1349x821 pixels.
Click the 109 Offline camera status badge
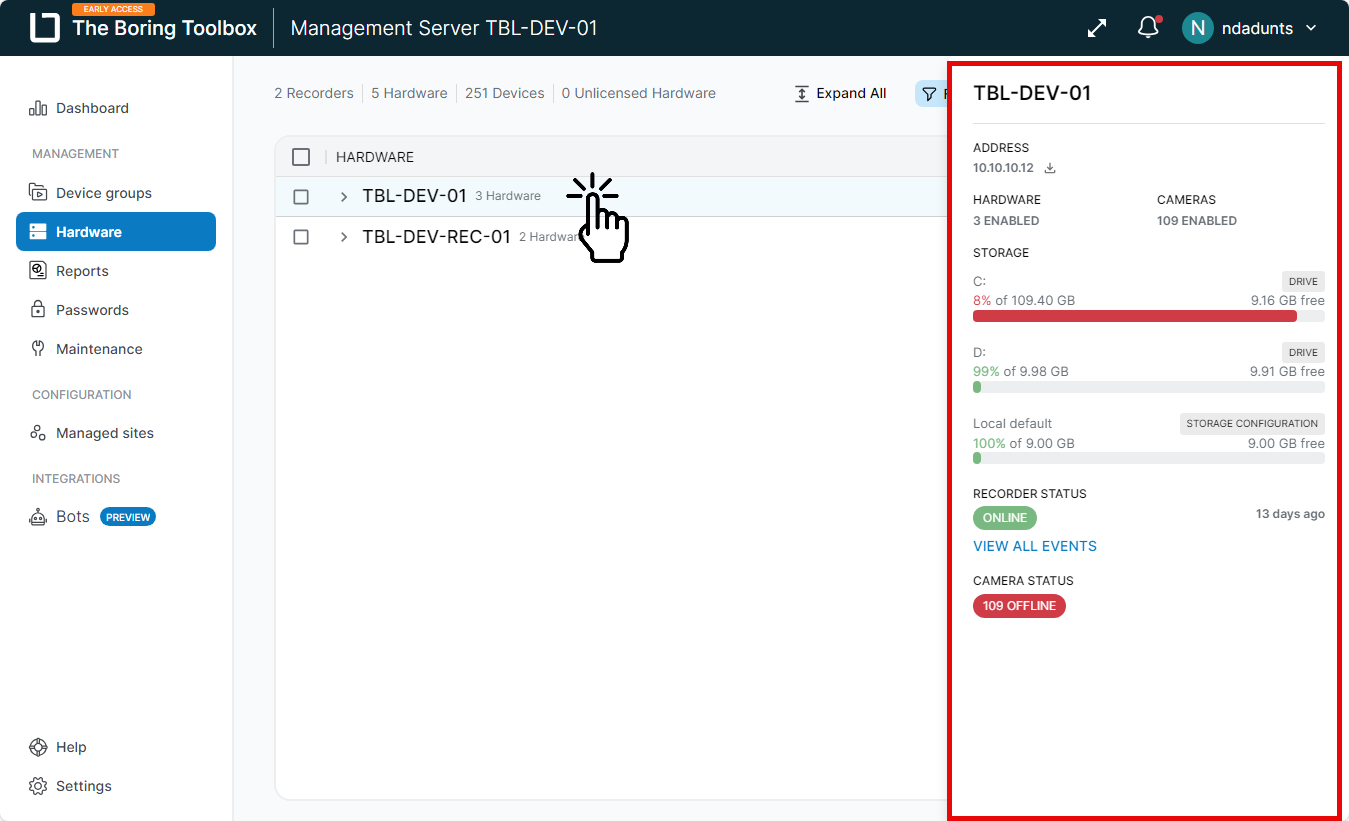pyautogui.click(x=1019, y=606)
